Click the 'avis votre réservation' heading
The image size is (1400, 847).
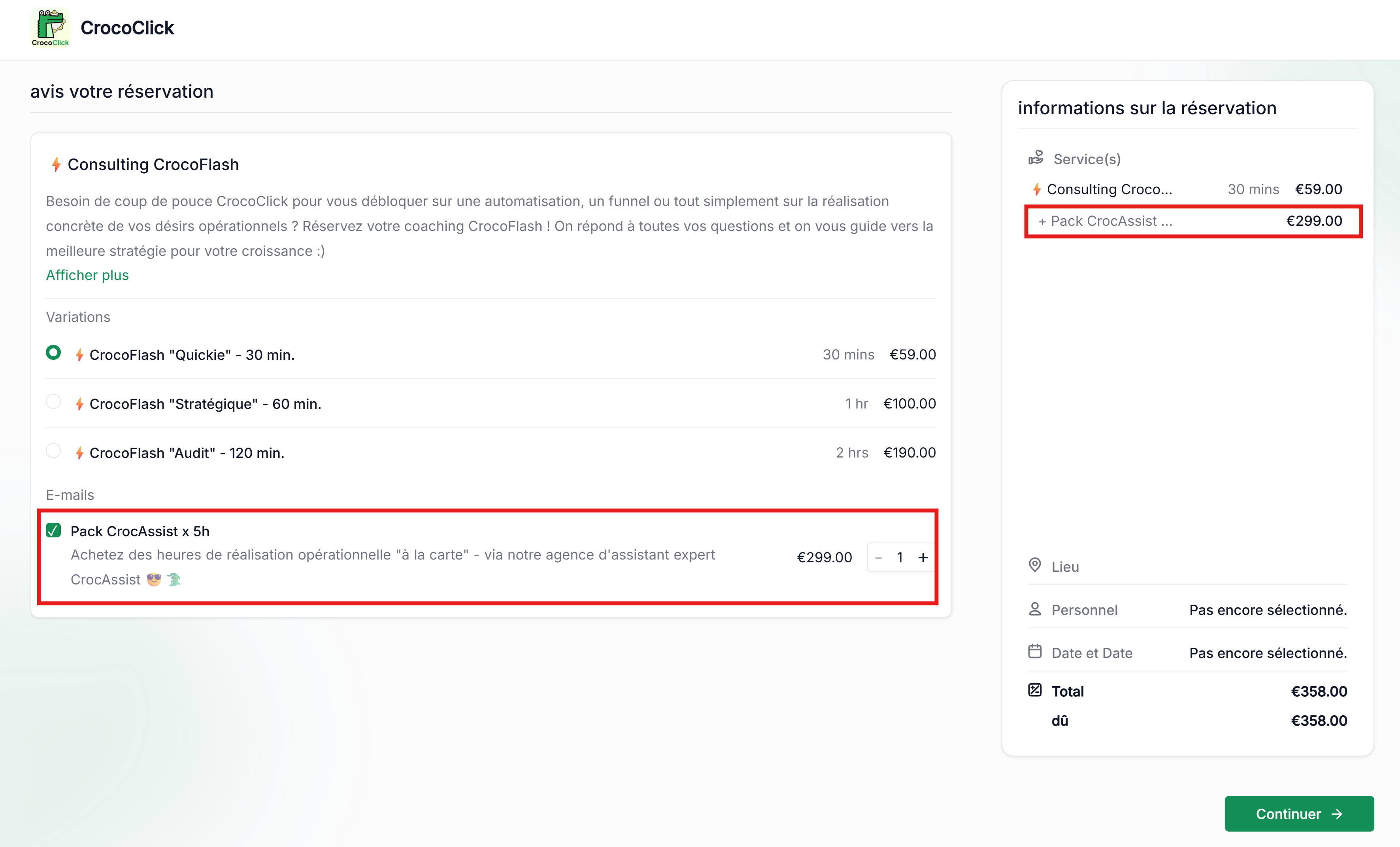(122, 91)
